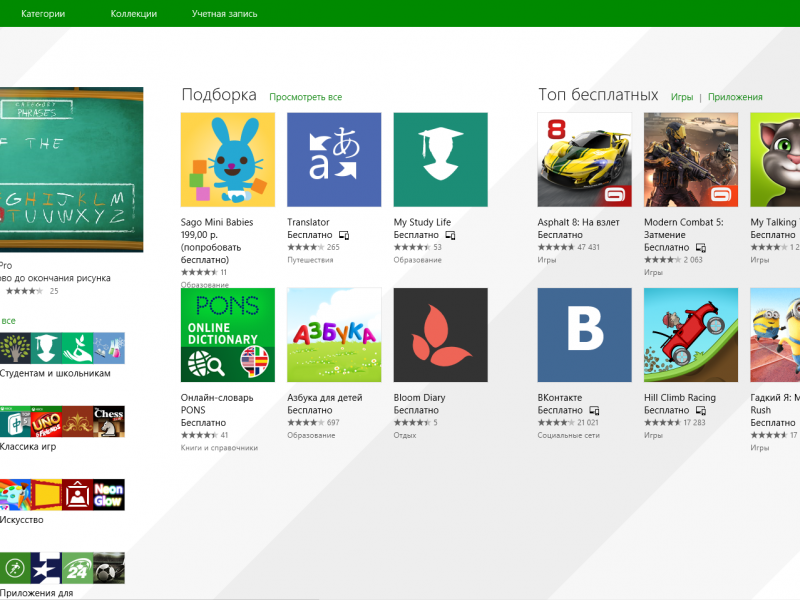The width and height of the screenshot is (800, 600).
Task: Click the paint palette icon in Искусство
Action: pyautogui.click(x=15, y=495)
